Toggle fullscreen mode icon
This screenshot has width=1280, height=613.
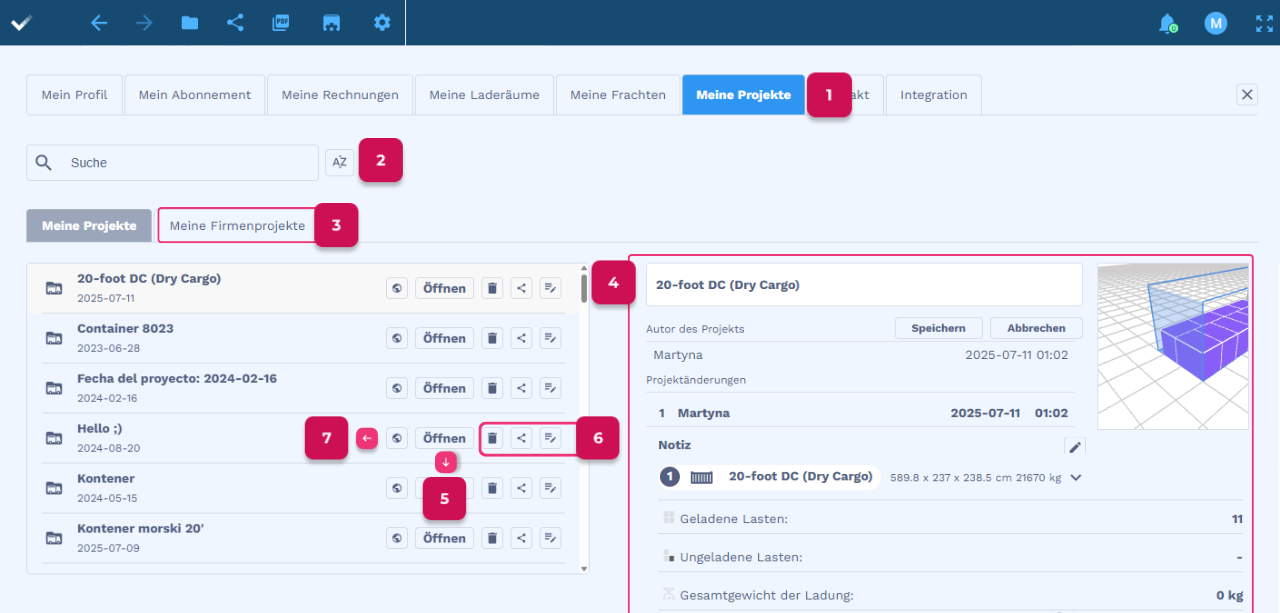coord(1264,23)
